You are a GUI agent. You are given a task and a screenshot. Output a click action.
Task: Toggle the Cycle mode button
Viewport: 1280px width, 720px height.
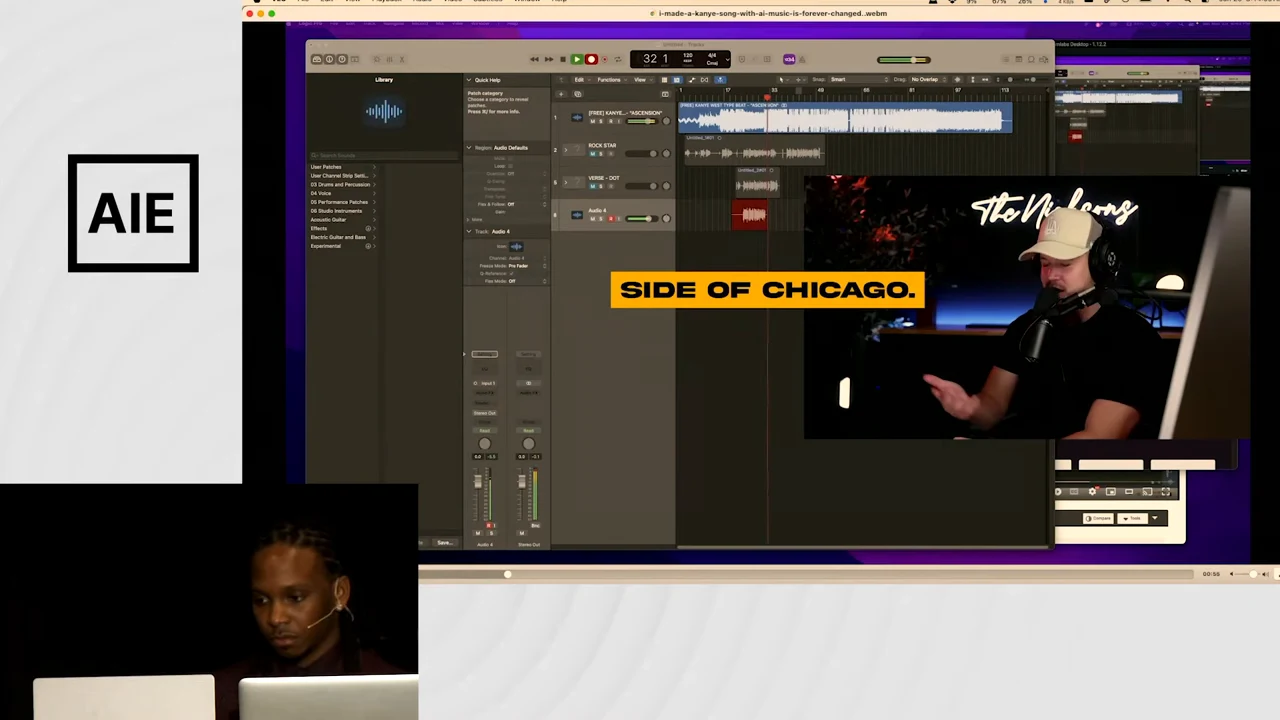(618, 59)
